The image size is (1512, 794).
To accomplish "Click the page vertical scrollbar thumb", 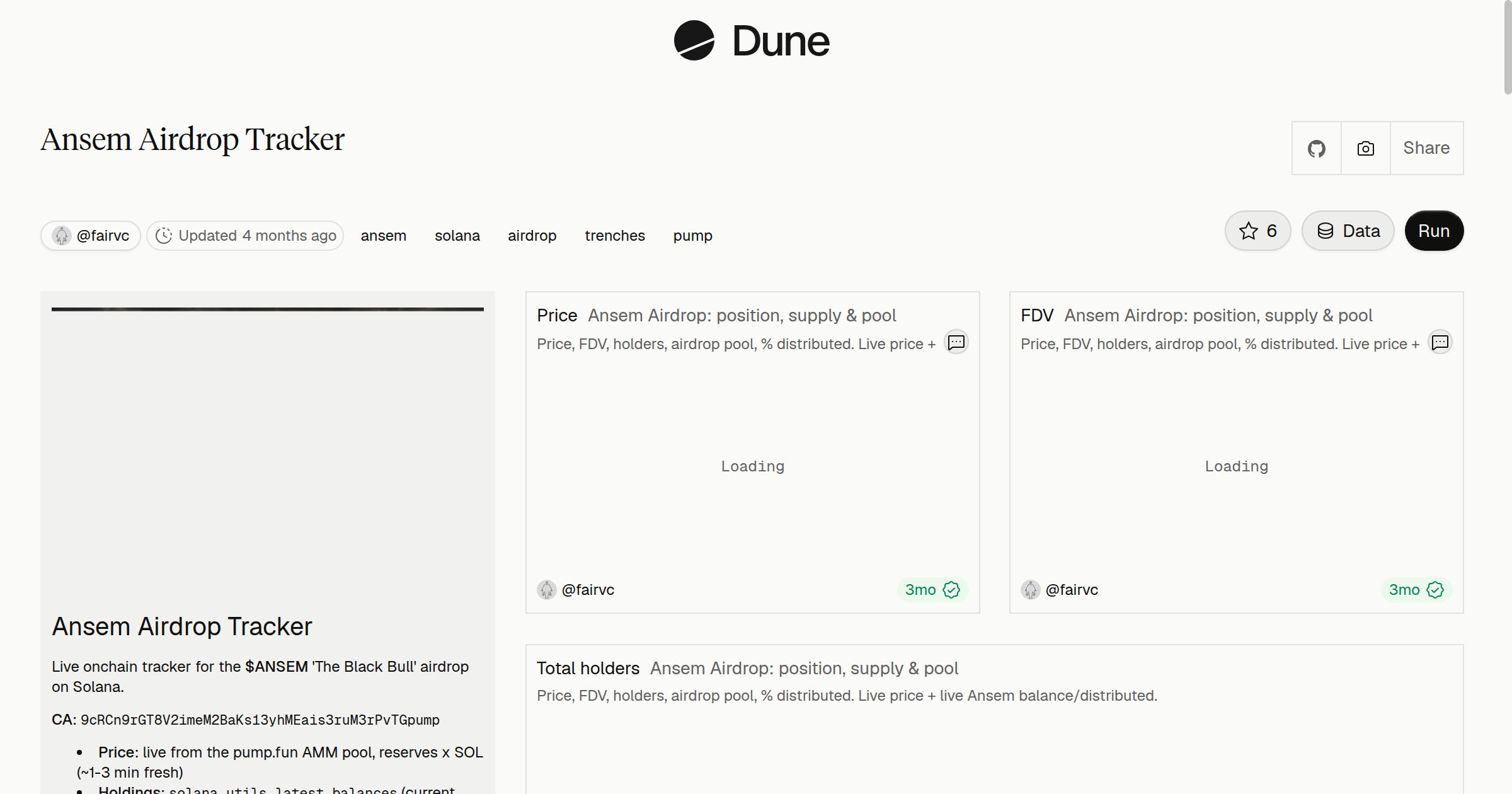I will click(1507, 48).
